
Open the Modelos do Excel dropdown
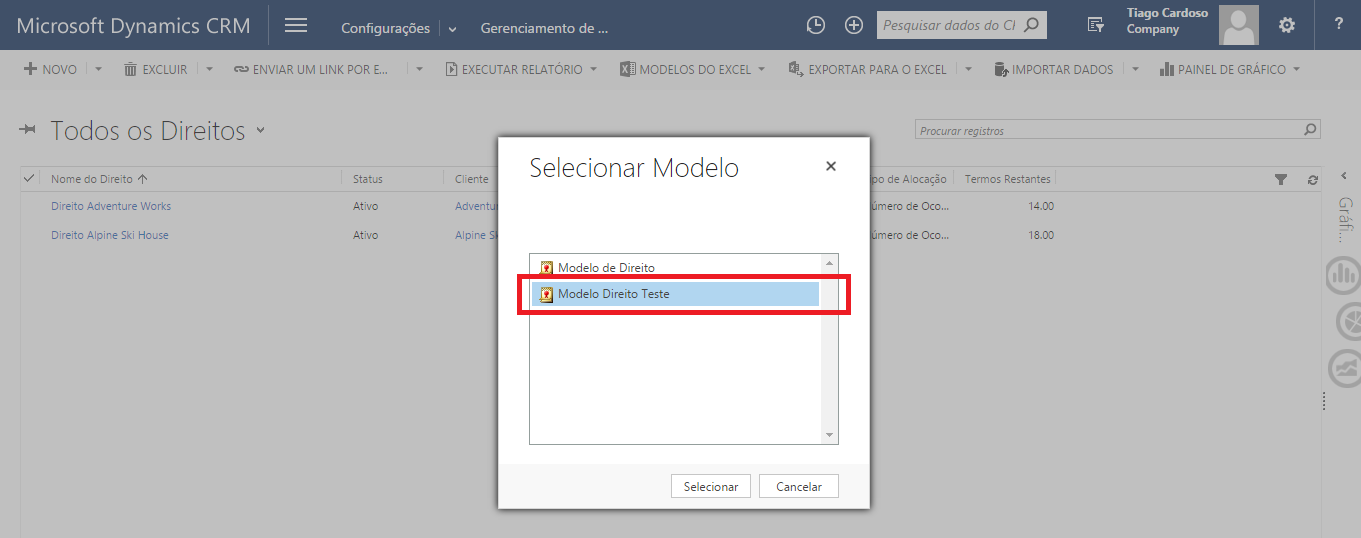[762, 70]
